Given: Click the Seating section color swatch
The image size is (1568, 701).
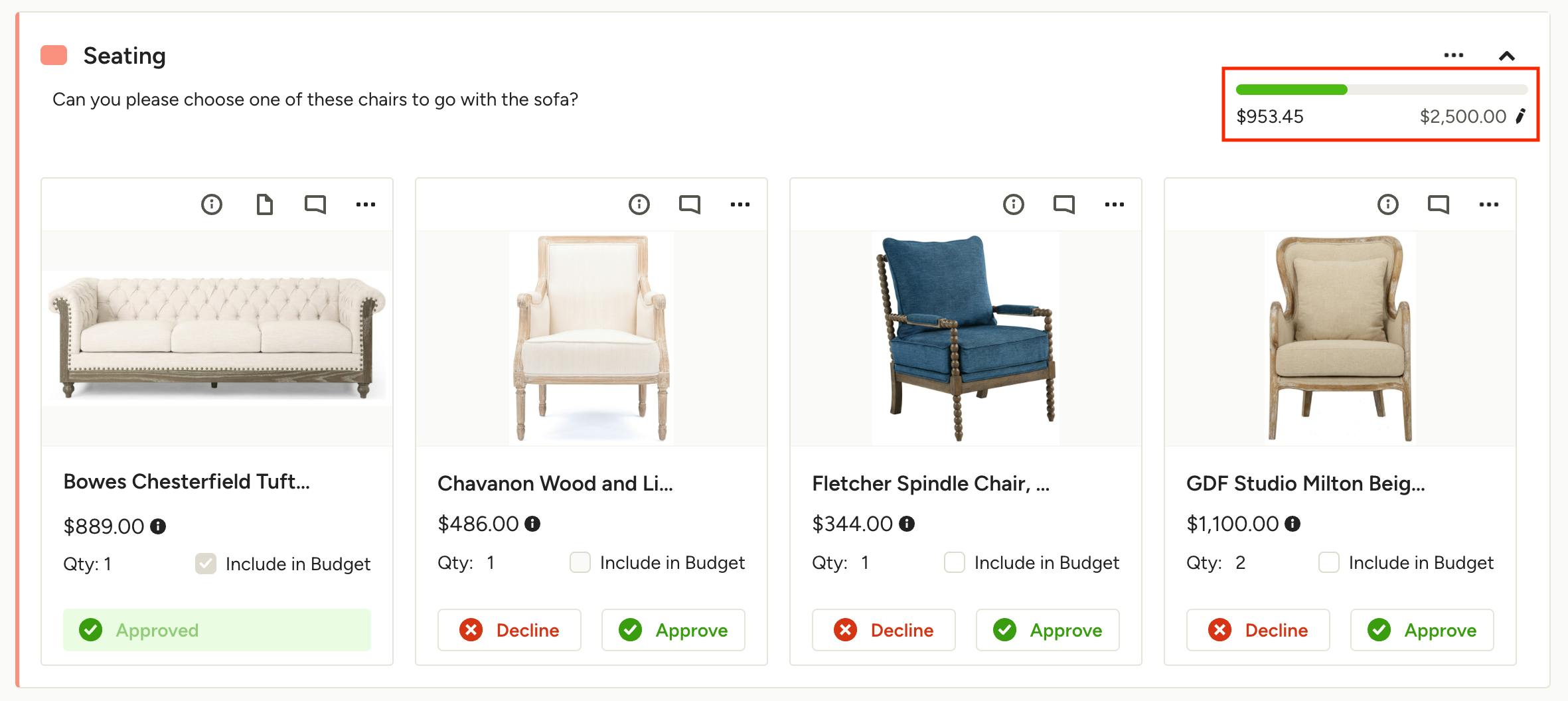Looking at the screenshot, I should tap(54, 56).
